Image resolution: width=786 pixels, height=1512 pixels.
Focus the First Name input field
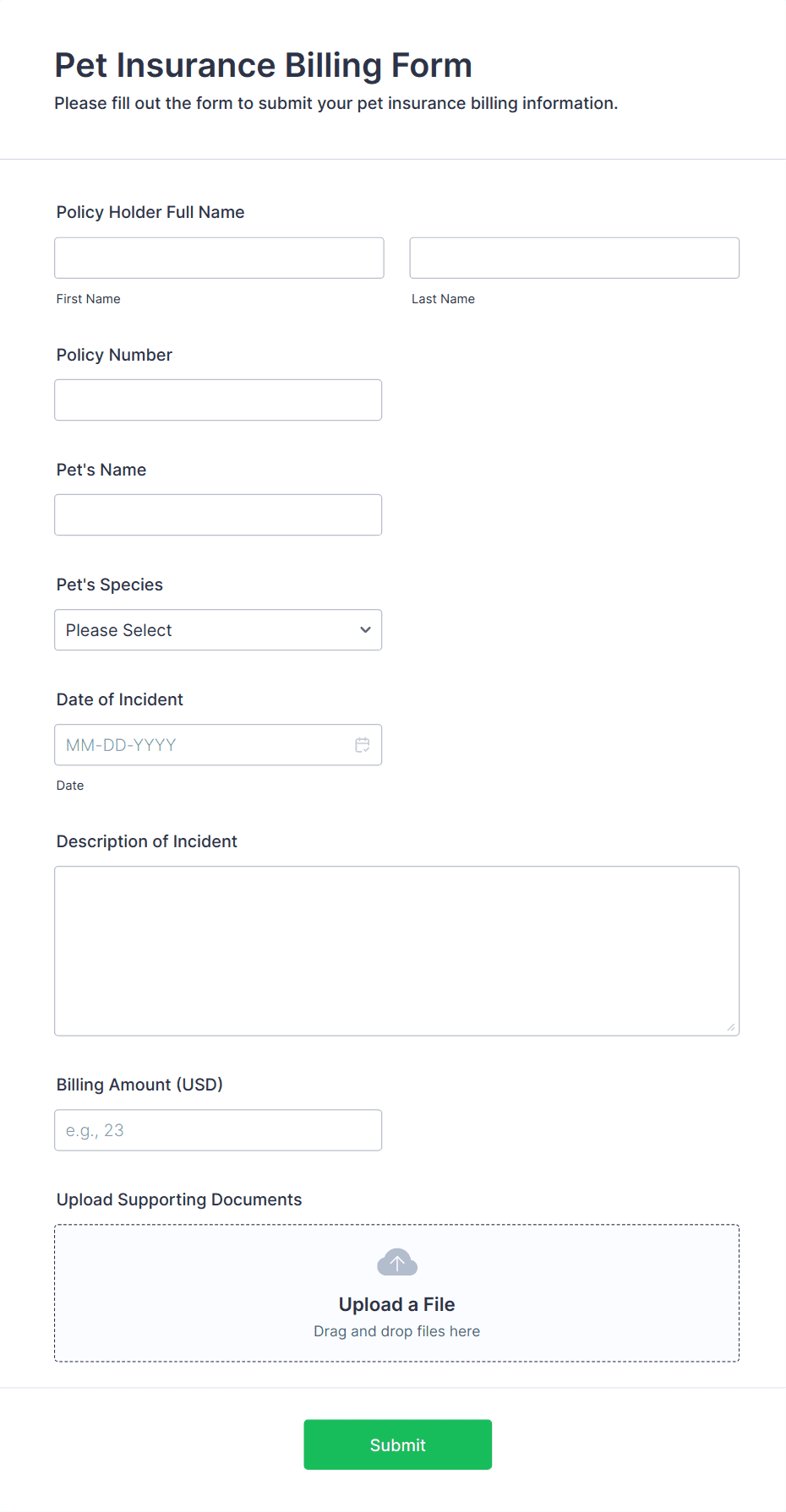219,258
